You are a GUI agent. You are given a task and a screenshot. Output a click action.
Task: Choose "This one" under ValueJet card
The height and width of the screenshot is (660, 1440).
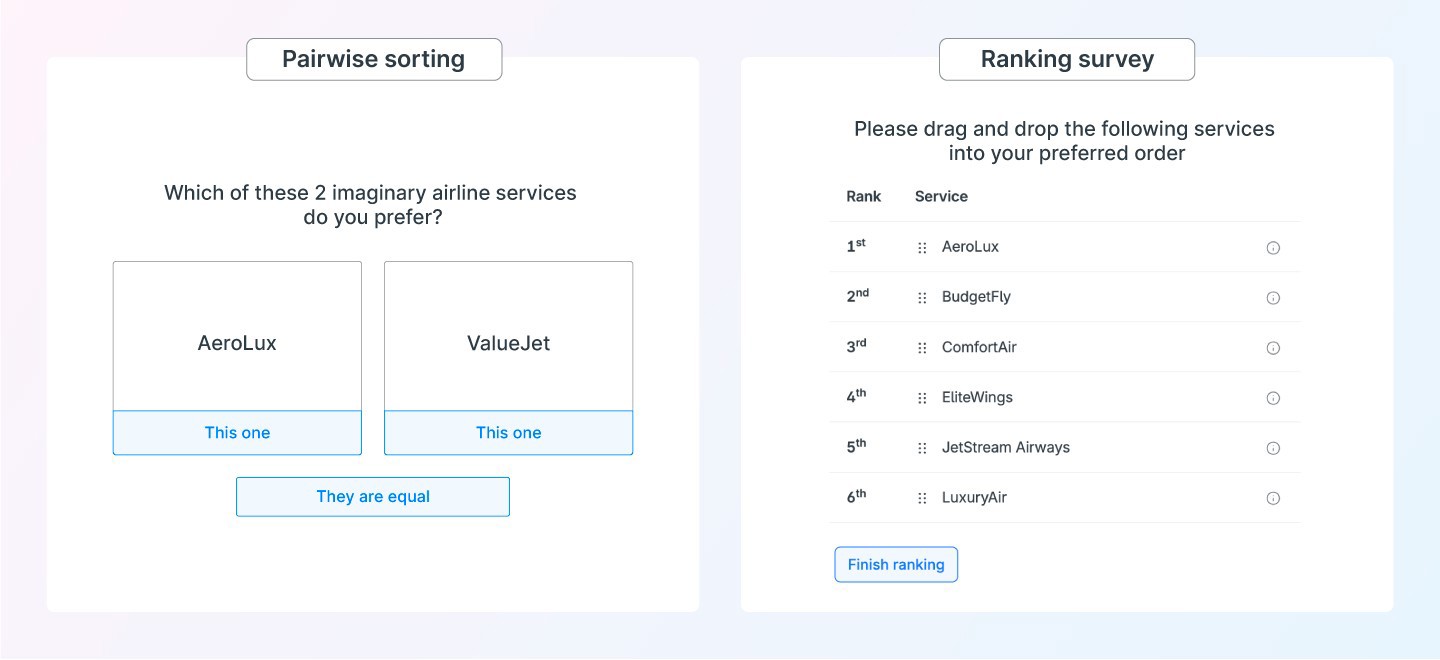(508, 433)
